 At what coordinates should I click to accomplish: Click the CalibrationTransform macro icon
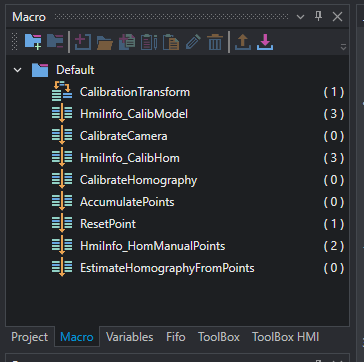point(62,91)
